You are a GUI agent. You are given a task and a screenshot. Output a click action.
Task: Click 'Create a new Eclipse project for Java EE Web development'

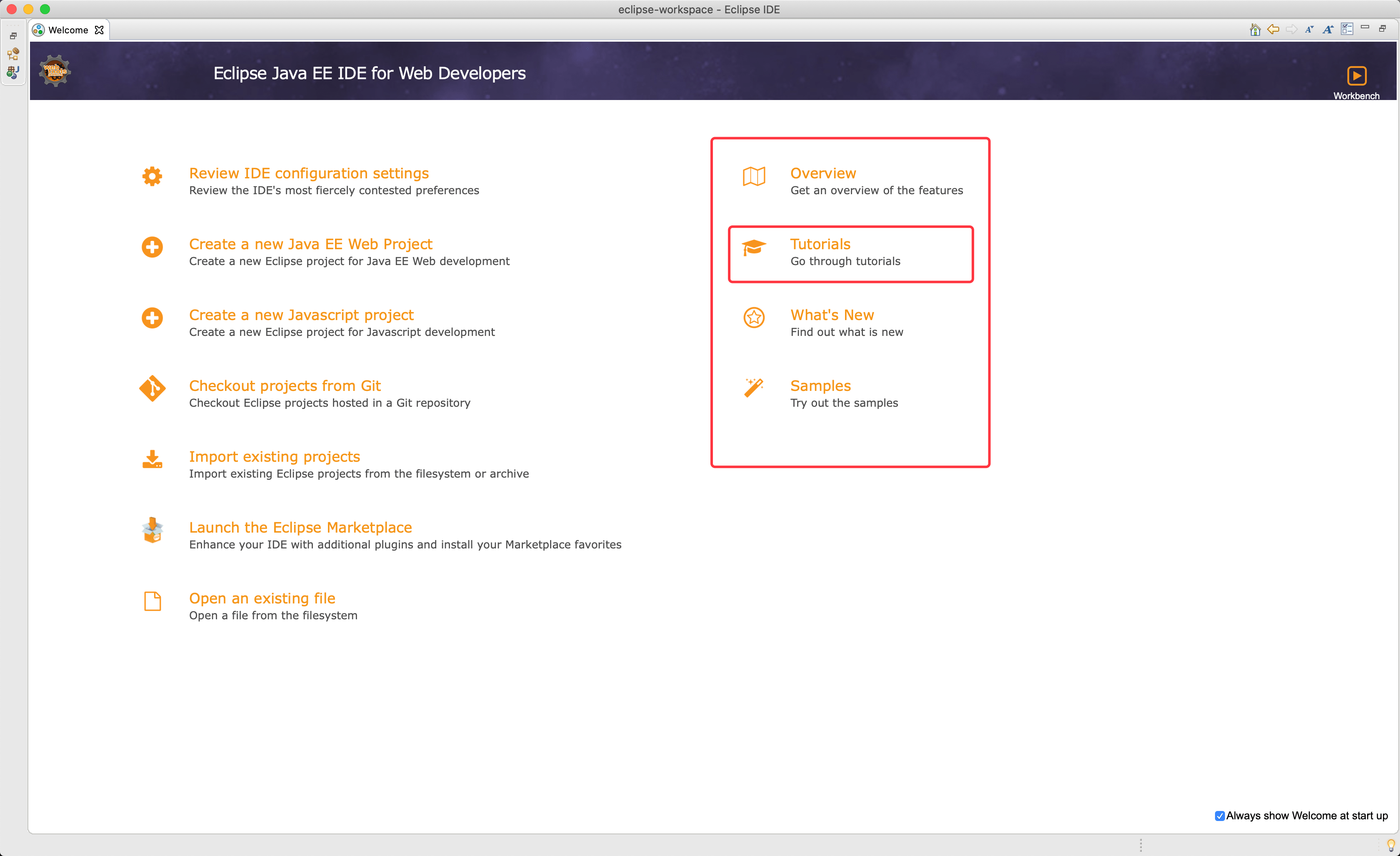coord(349,261)
